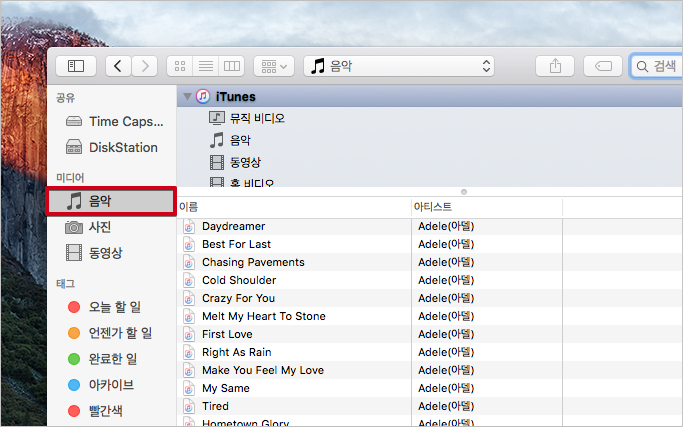
Task: Select the song Chasing Pavements
Action: pyautogui.click(x=253, y=262)
